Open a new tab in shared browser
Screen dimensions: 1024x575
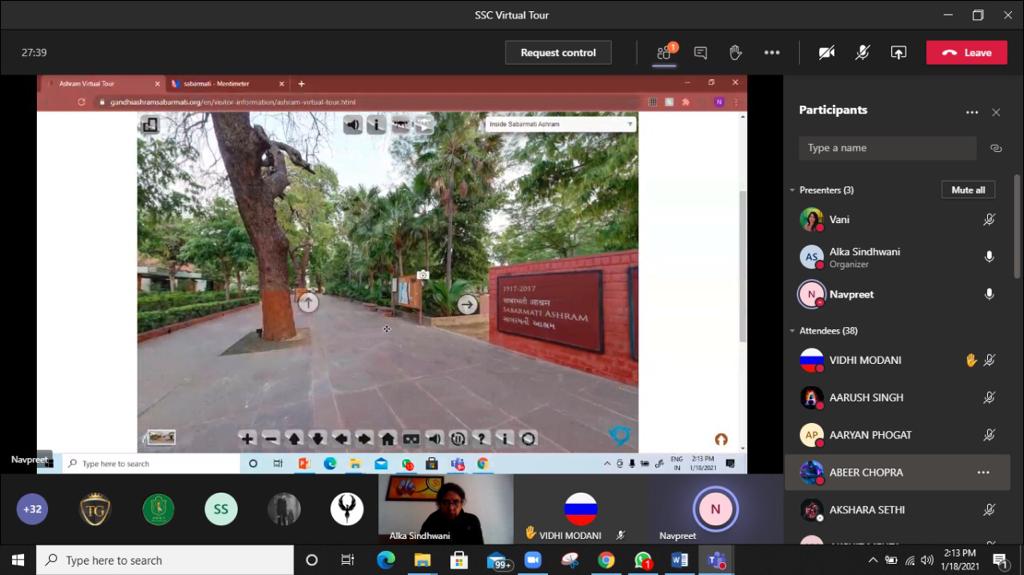(301, 84)
